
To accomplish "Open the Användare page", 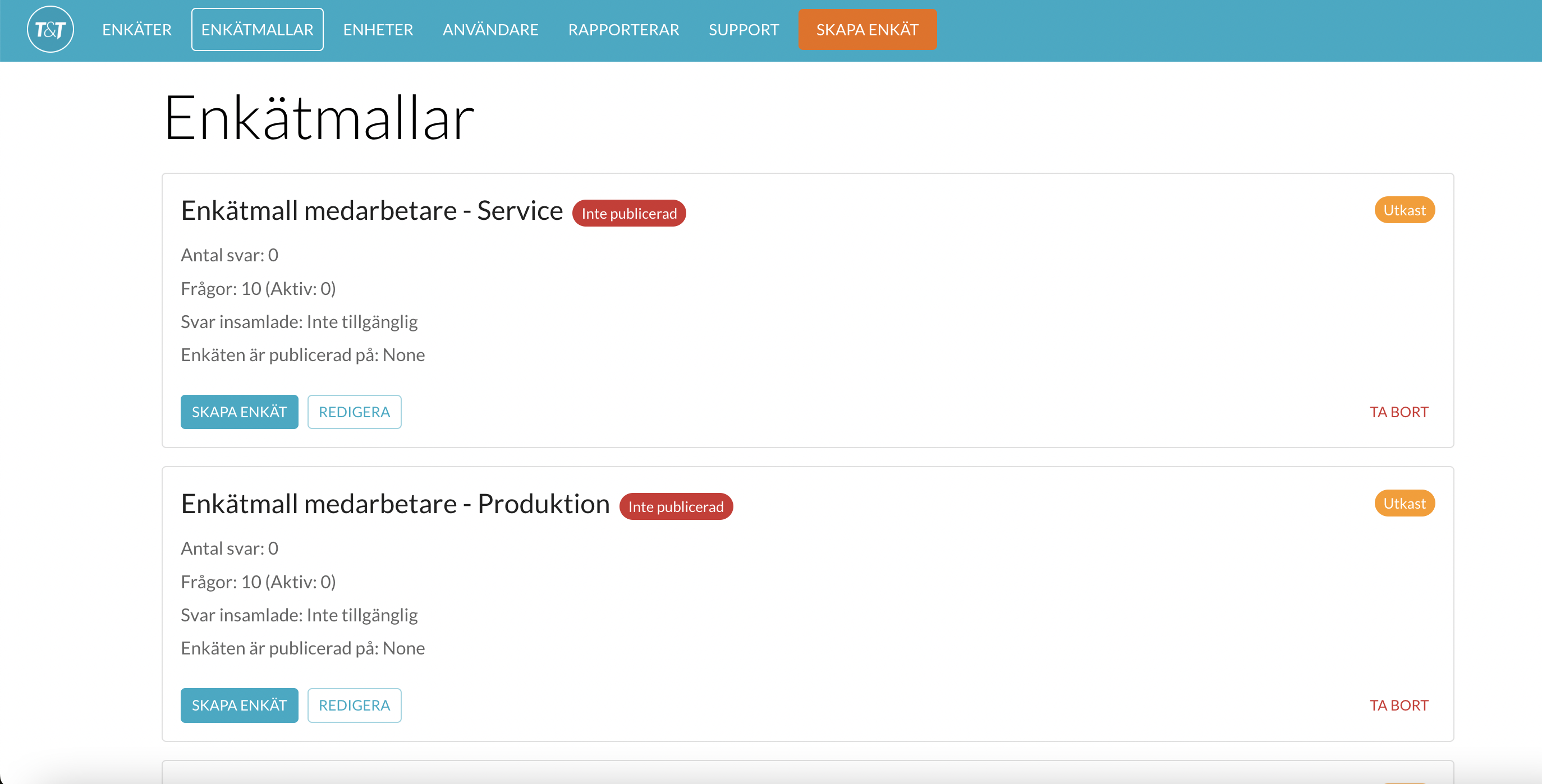I will tap(490, 29).
